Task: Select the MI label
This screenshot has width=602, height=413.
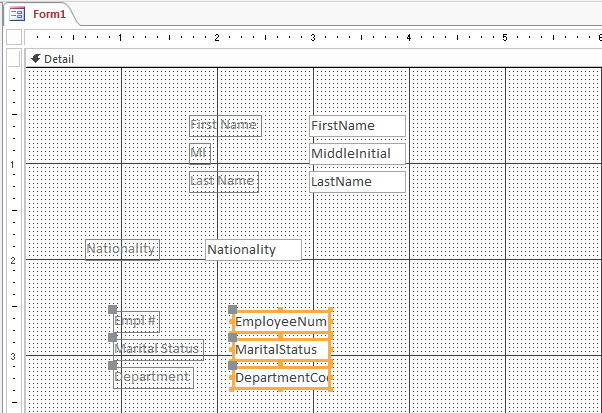Action: [x=200, y=154]
